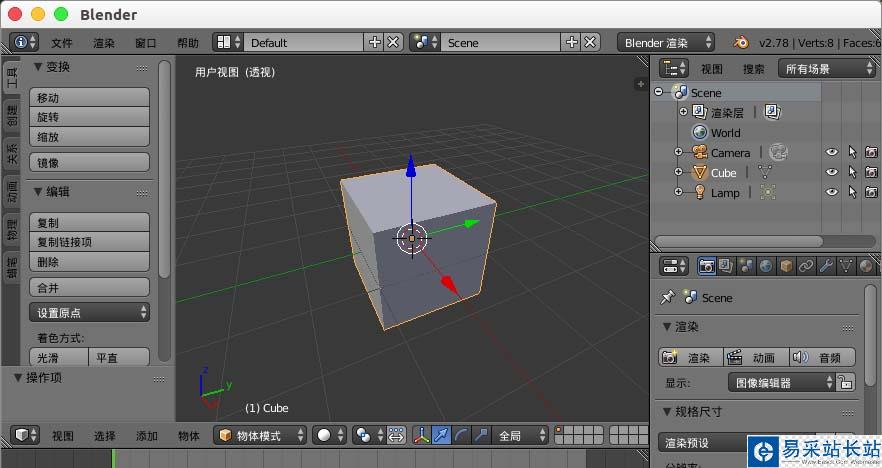This screenshot has width=882, height=468.
Task: Select the Modifiers properties tab icon
Action: coord(826,266)
